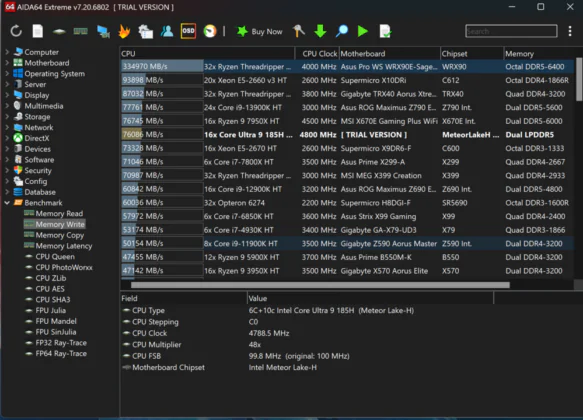Expand the Multimedia tree node

point(7,106)
